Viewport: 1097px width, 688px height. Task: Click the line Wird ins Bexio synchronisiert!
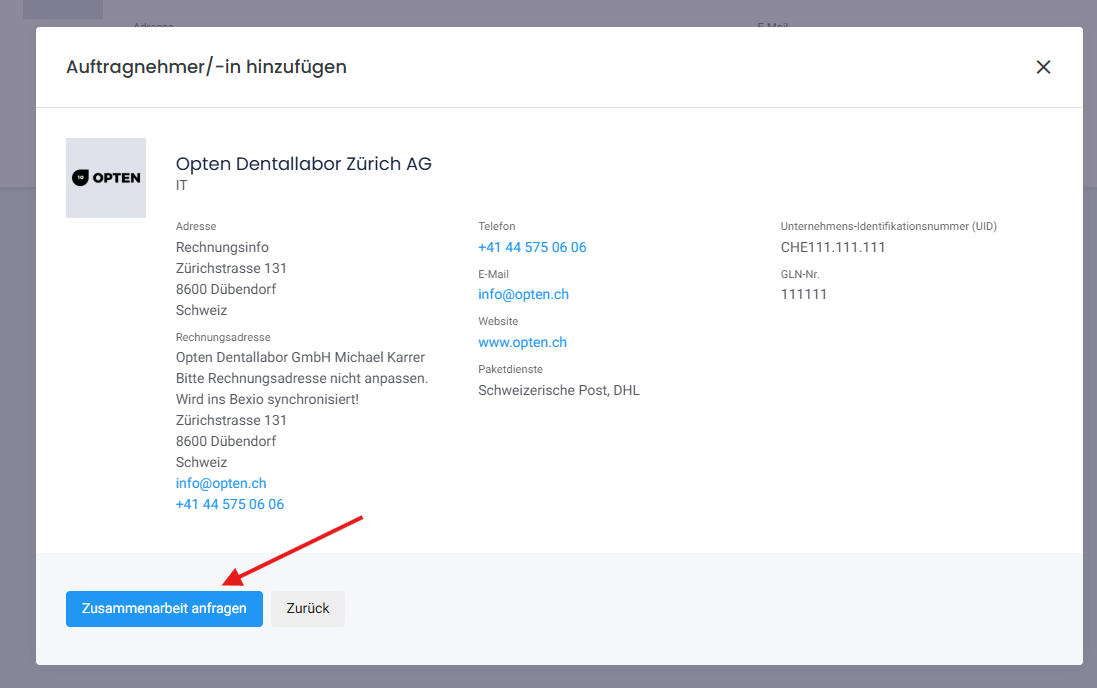coord(267,399)
